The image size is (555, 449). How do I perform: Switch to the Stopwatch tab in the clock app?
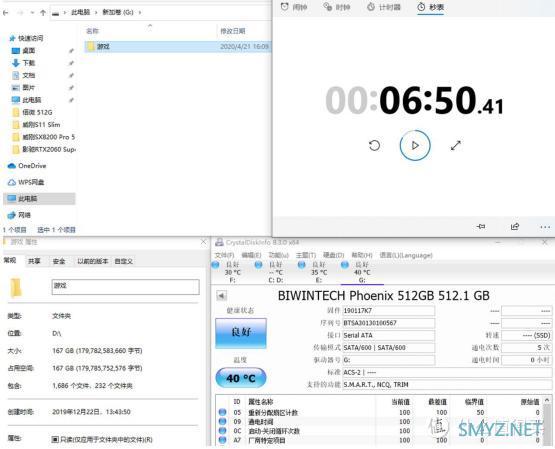[430, 7]
